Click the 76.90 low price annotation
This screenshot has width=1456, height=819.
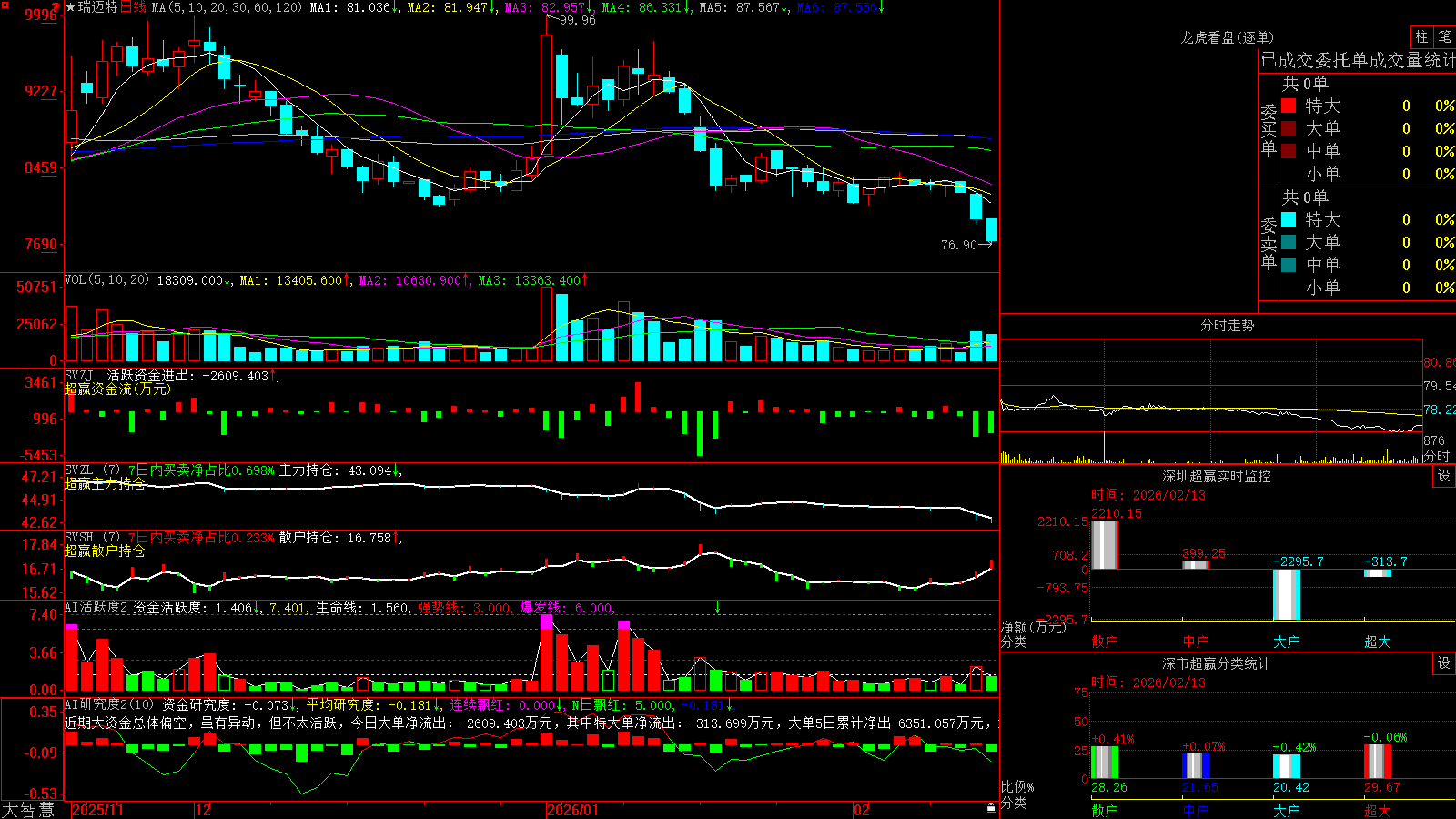[958, 245]
